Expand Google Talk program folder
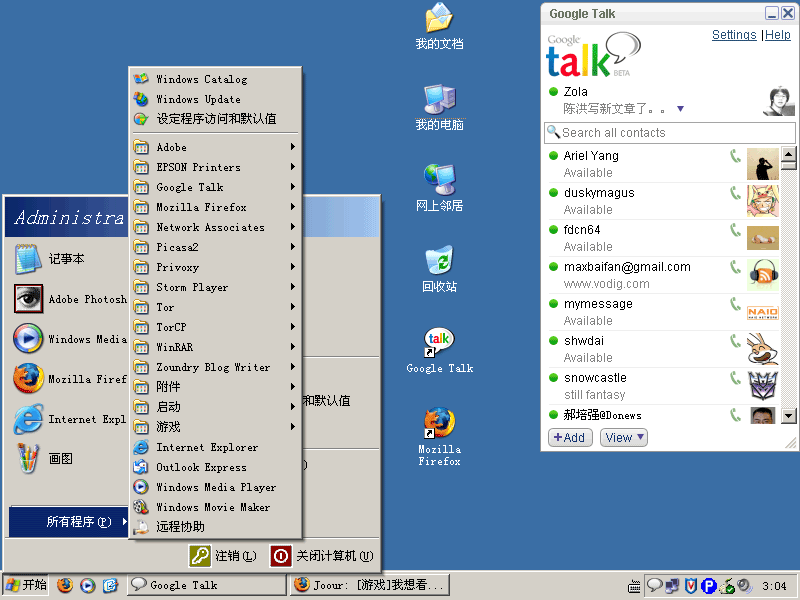 click(x=214, y=187)
